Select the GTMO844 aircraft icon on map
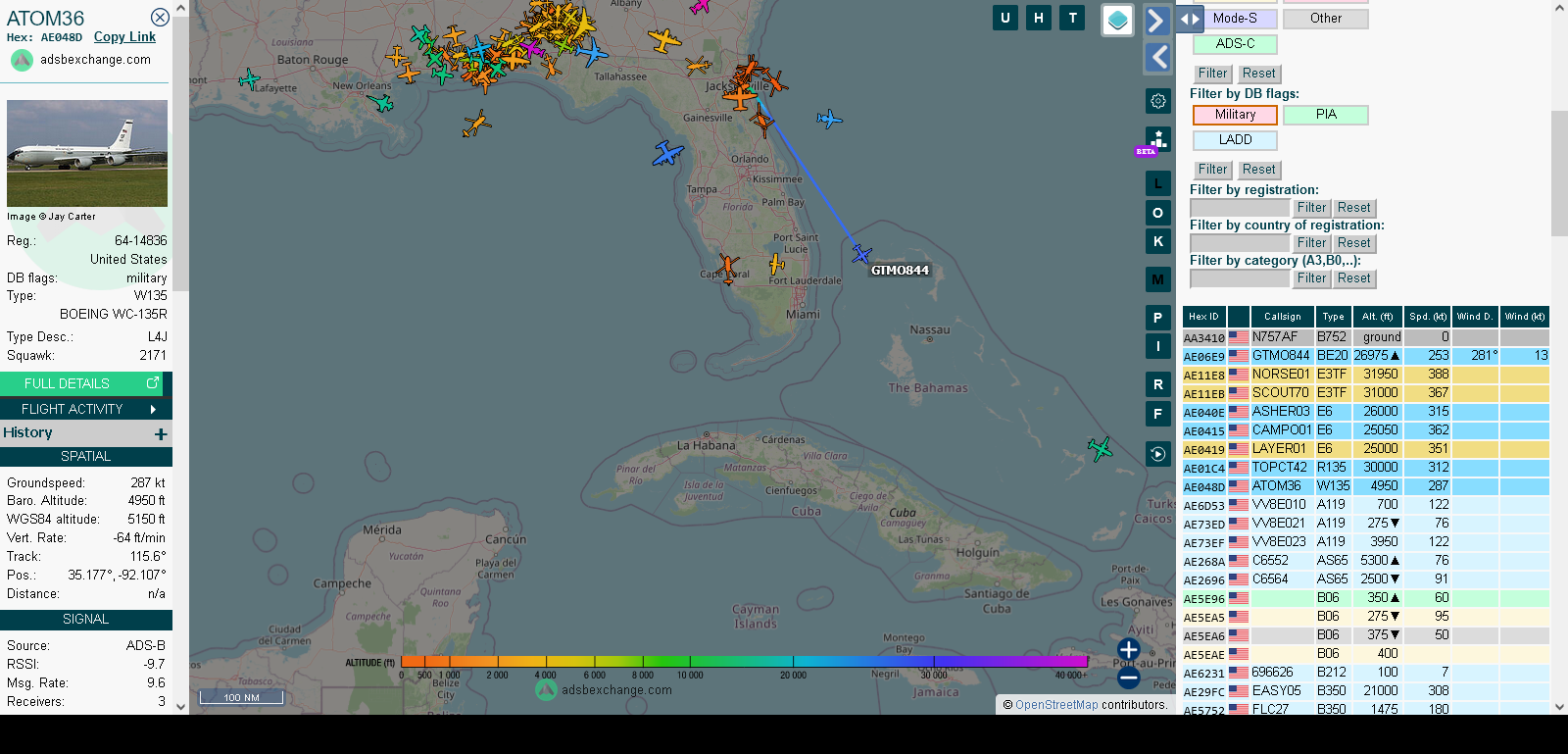The width and height of the screenshot is (1568, 754). 861,255
